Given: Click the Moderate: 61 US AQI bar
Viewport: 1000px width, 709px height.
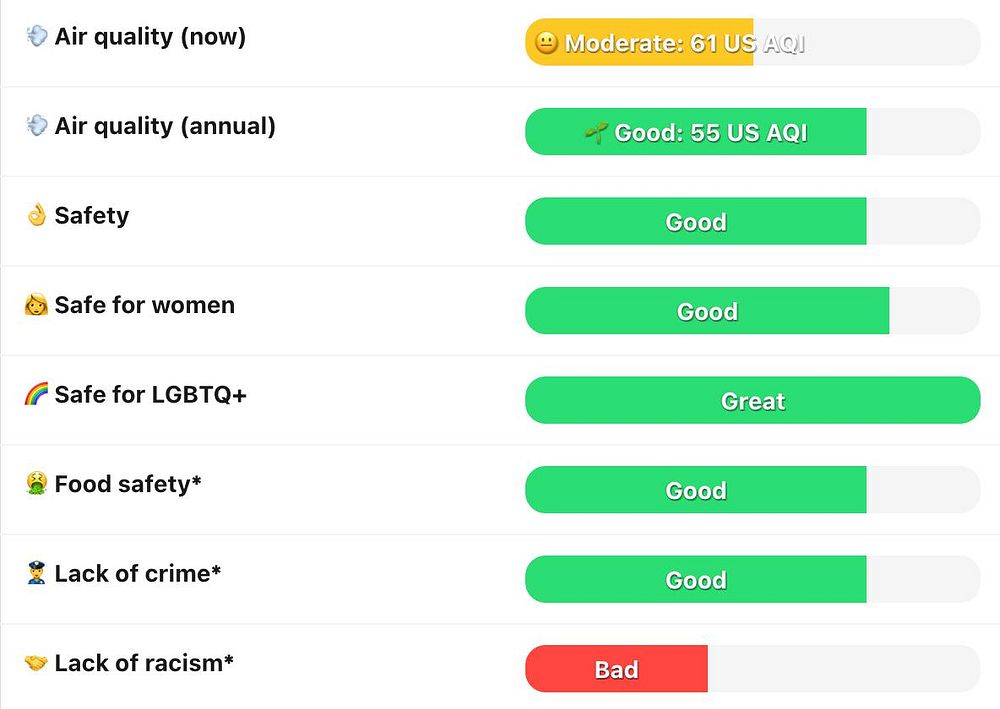Looking at the screenshot, I should tap(640, 43).
